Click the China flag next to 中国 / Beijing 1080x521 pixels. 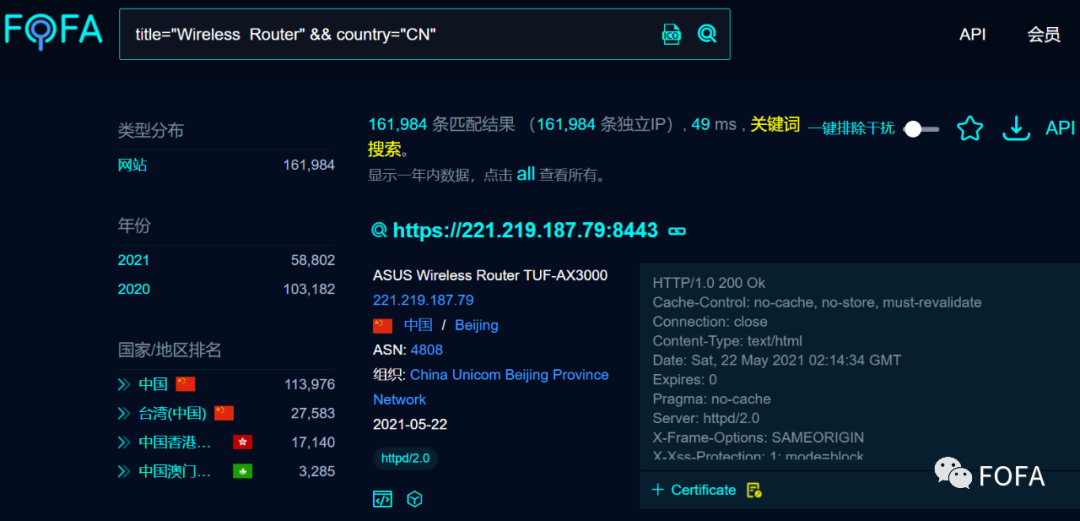(x=382, y=325)
